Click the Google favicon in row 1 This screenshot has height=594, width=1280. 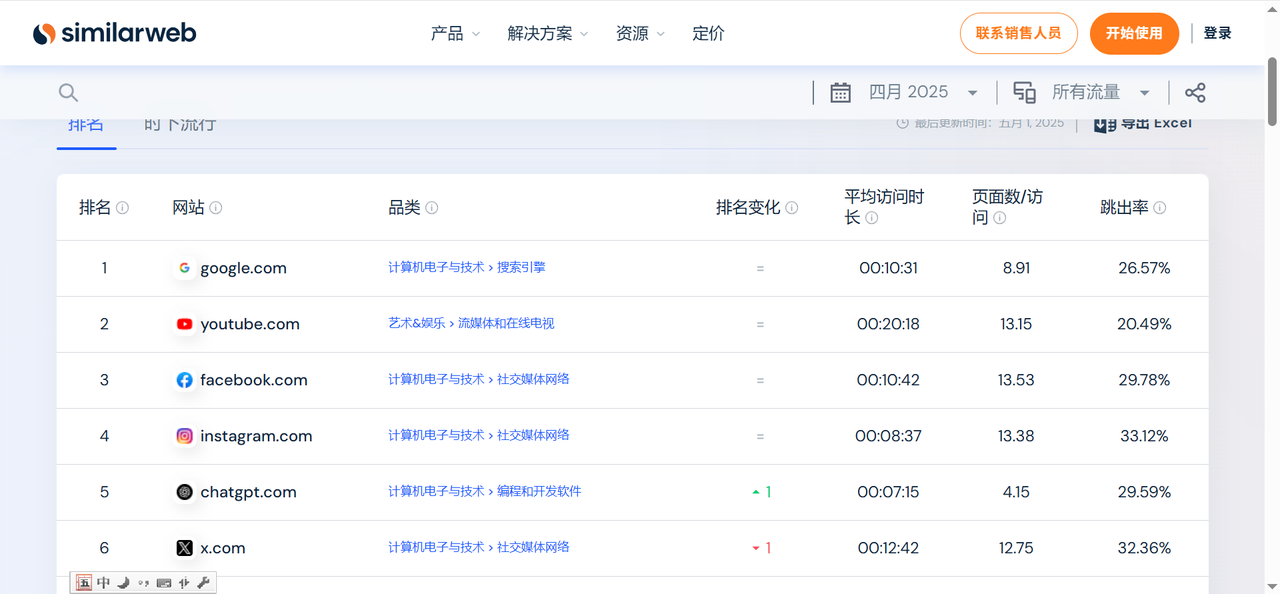click(184, 268)
